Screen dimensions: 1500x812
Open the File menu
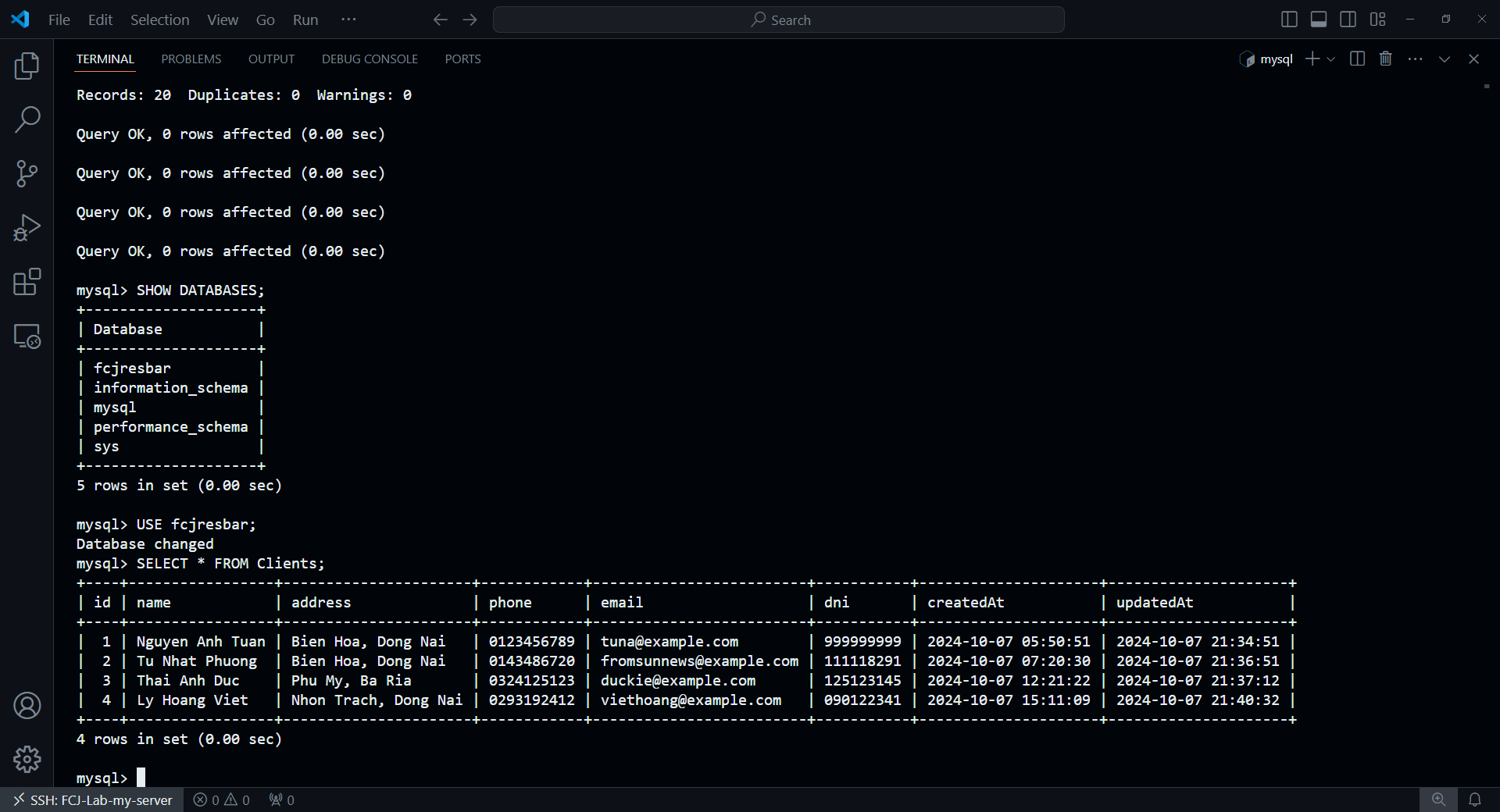(59, 20)
